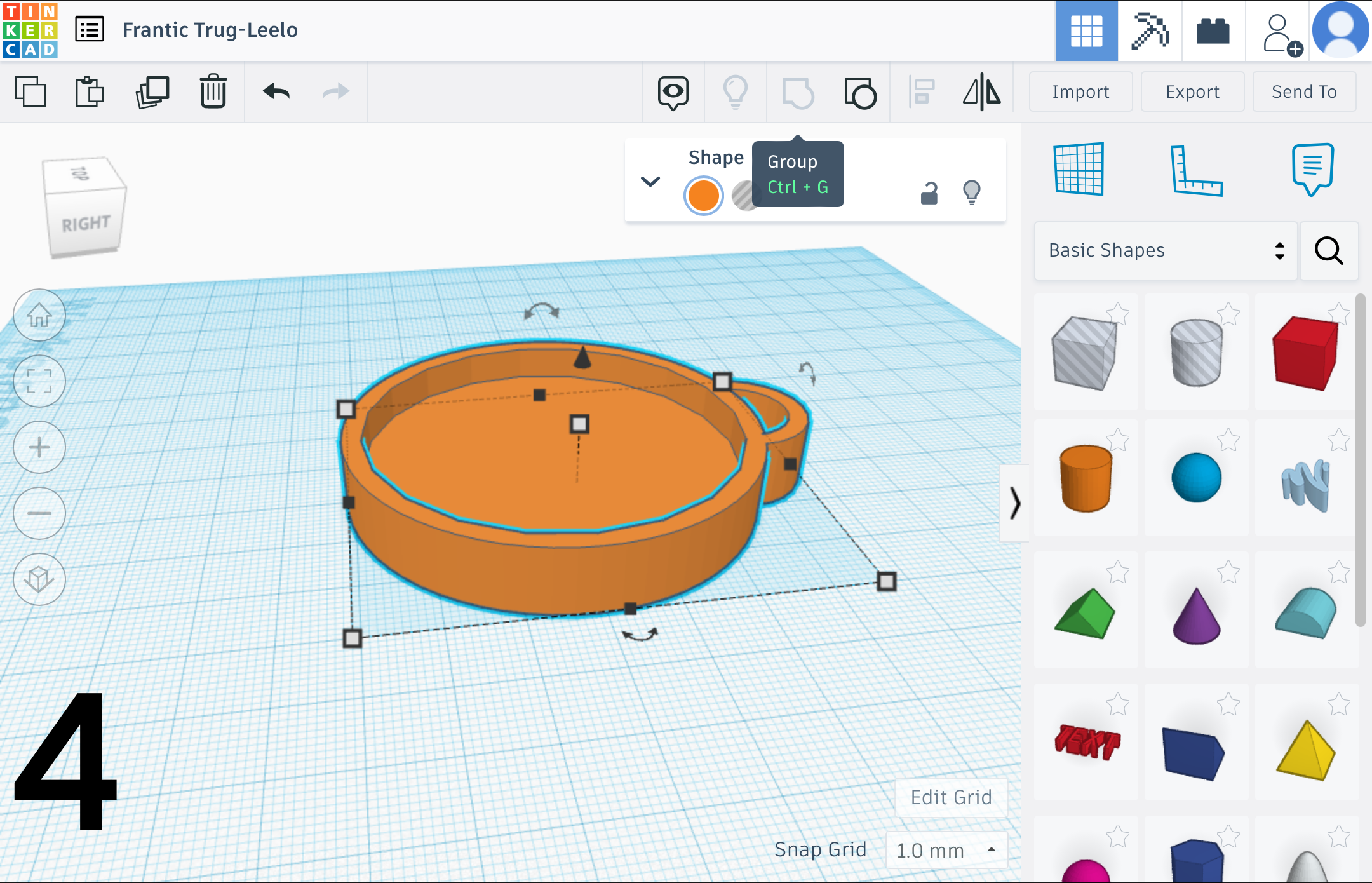The height and width of the screenshot is (883, 1372).
Task: Click the Mirror tool icon
Action: point(982,92)
